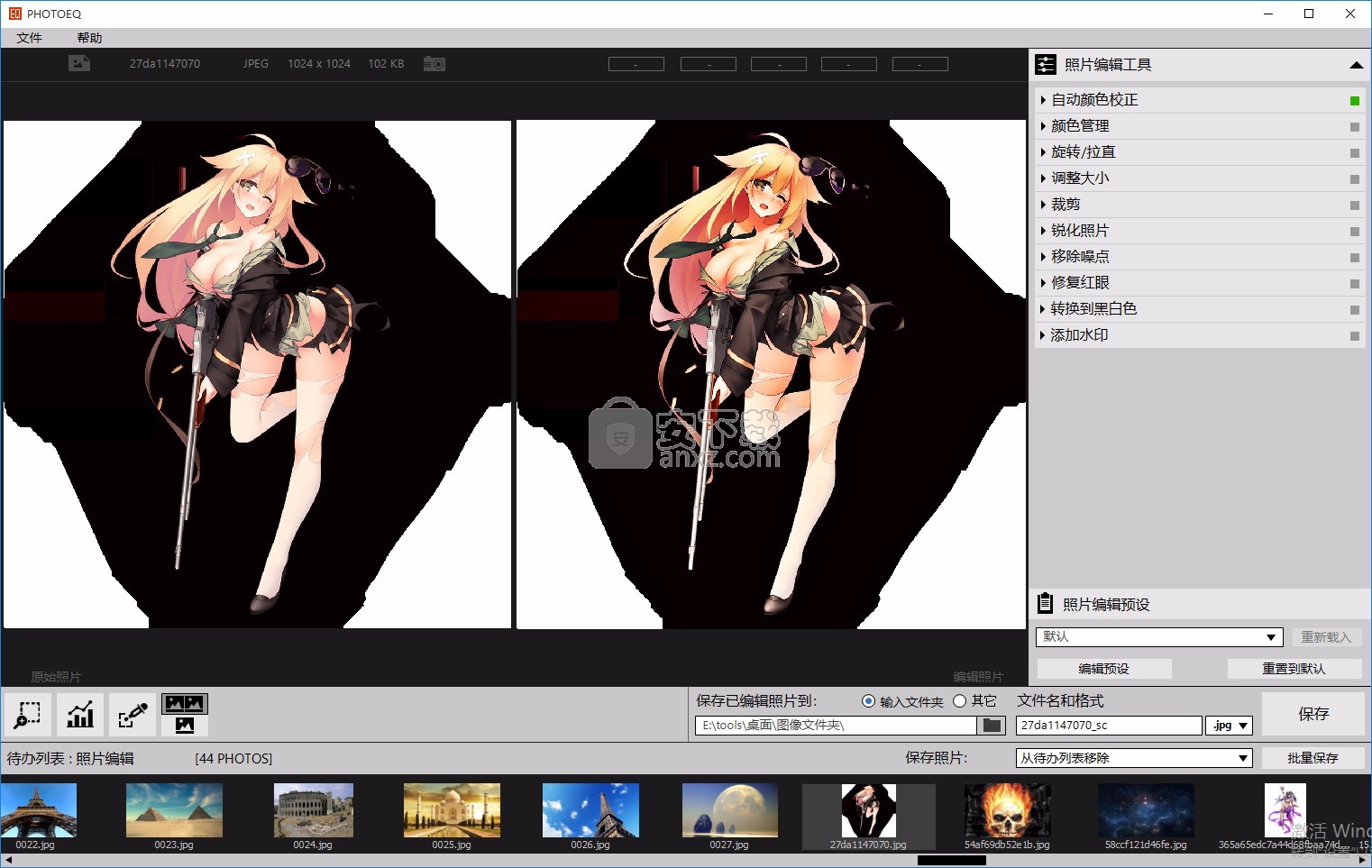The width and height of the screenshot is (1372, 868).
Task: Toggle the 裁剪 status indicator
Action: [1354, 205]
